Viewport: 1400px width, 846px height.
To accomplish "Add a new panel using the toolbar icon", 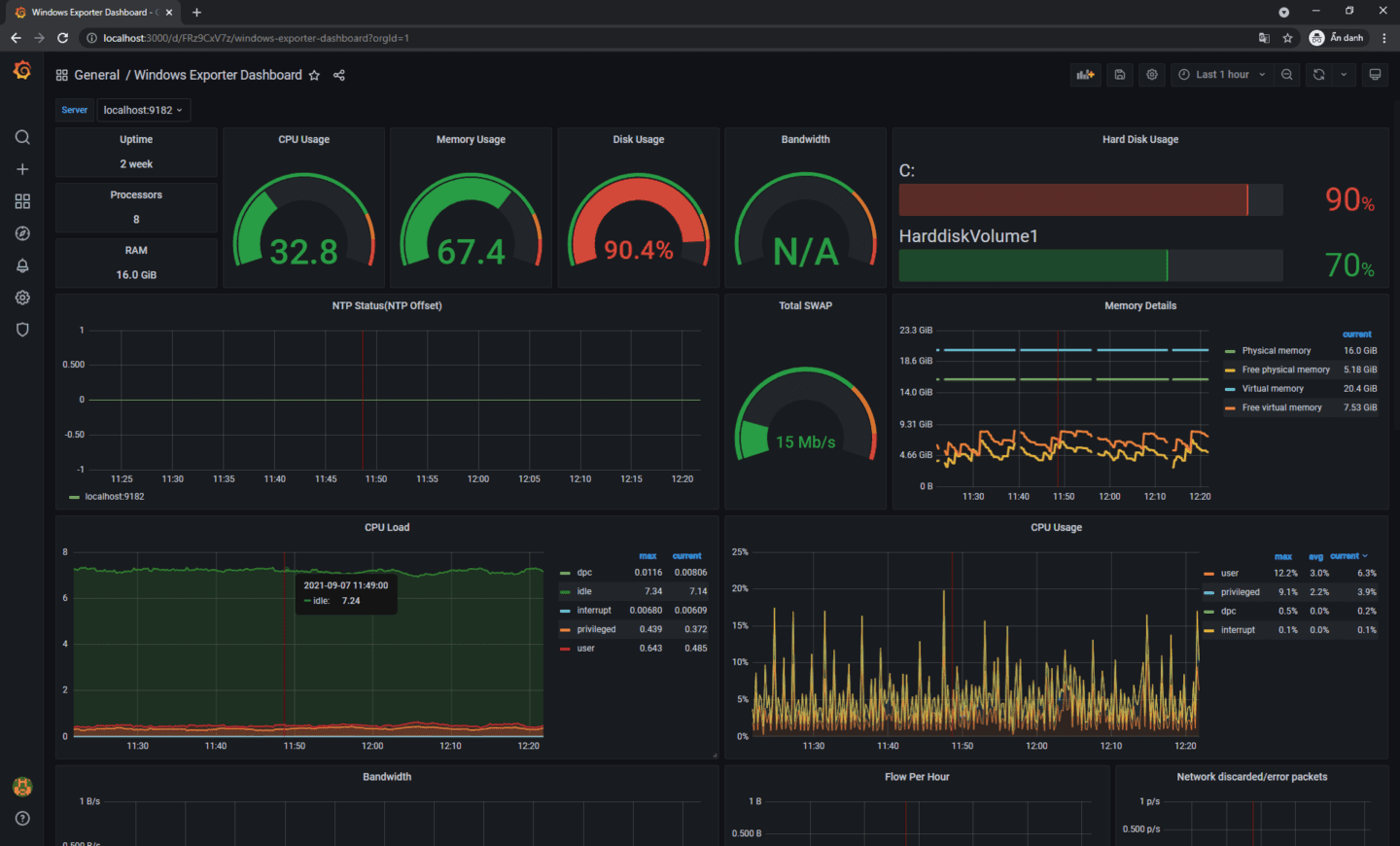I will pyautogui.click(x=1085, y=74).
